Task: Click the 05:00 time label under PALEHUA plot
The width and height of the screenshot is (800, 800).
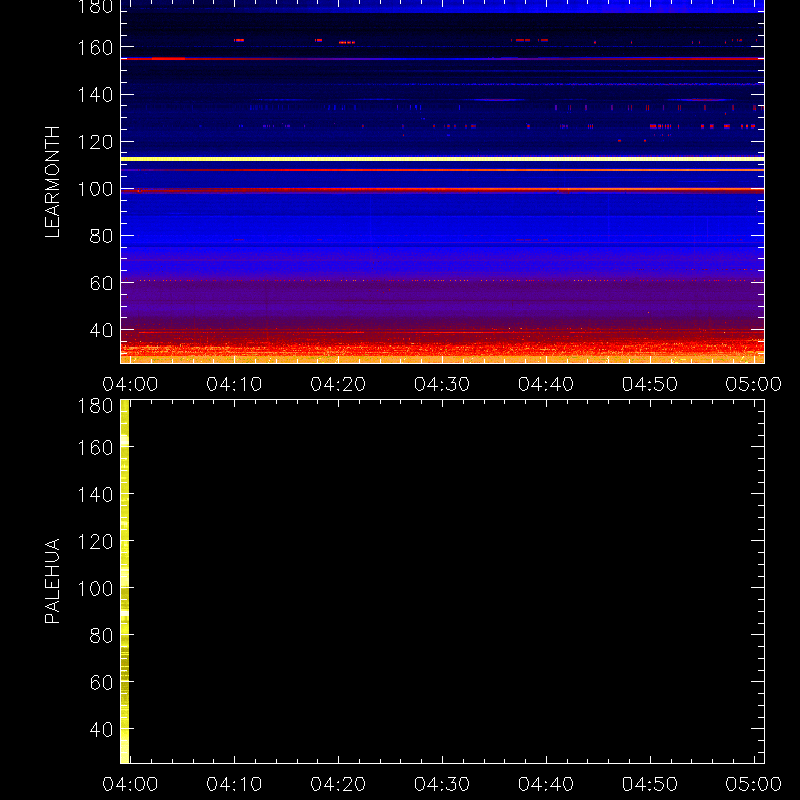Action: pos(754,784)
